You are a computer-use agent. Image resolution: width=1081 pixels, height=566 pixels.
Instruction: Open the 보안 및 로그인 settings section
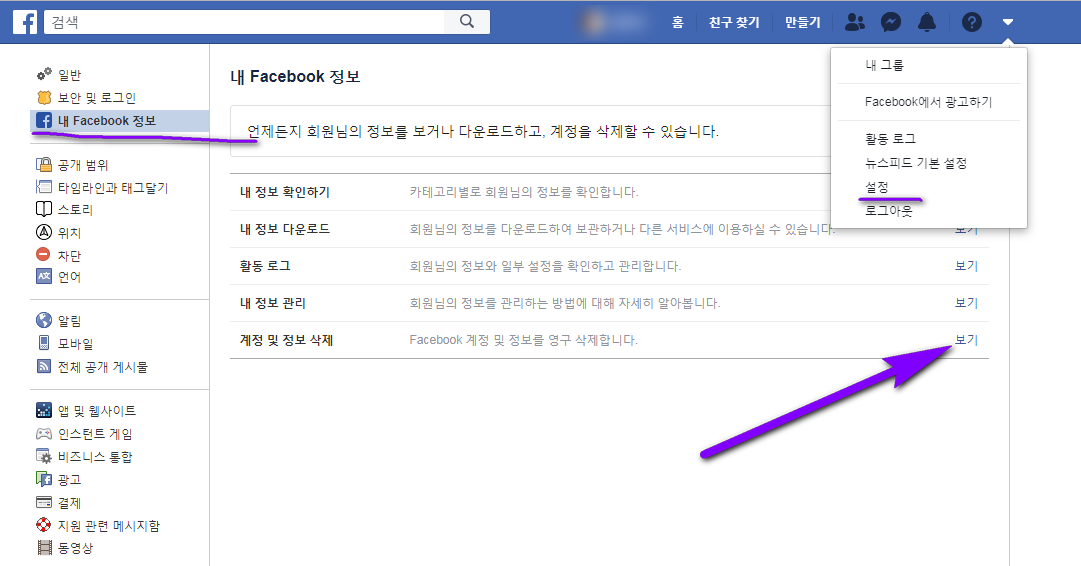coord(97,98)
